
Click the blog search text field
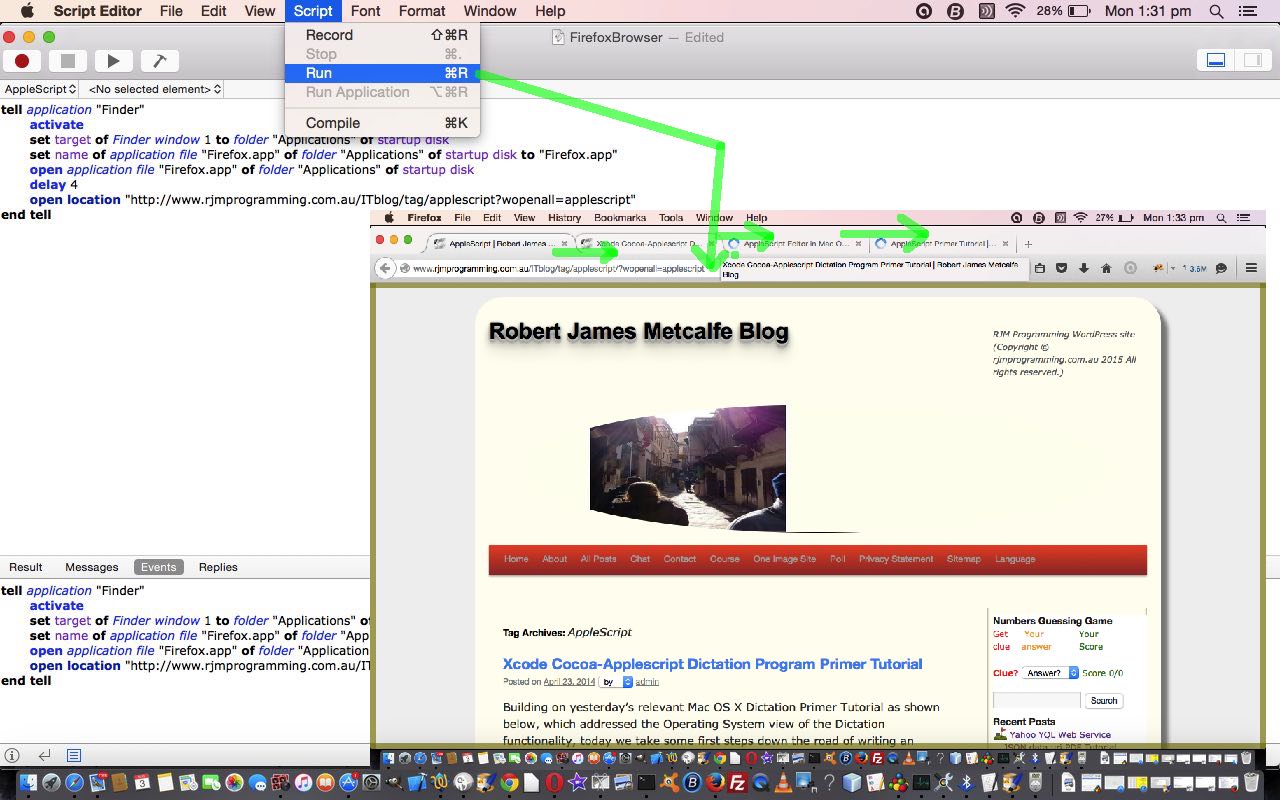tap(1036, 701)
